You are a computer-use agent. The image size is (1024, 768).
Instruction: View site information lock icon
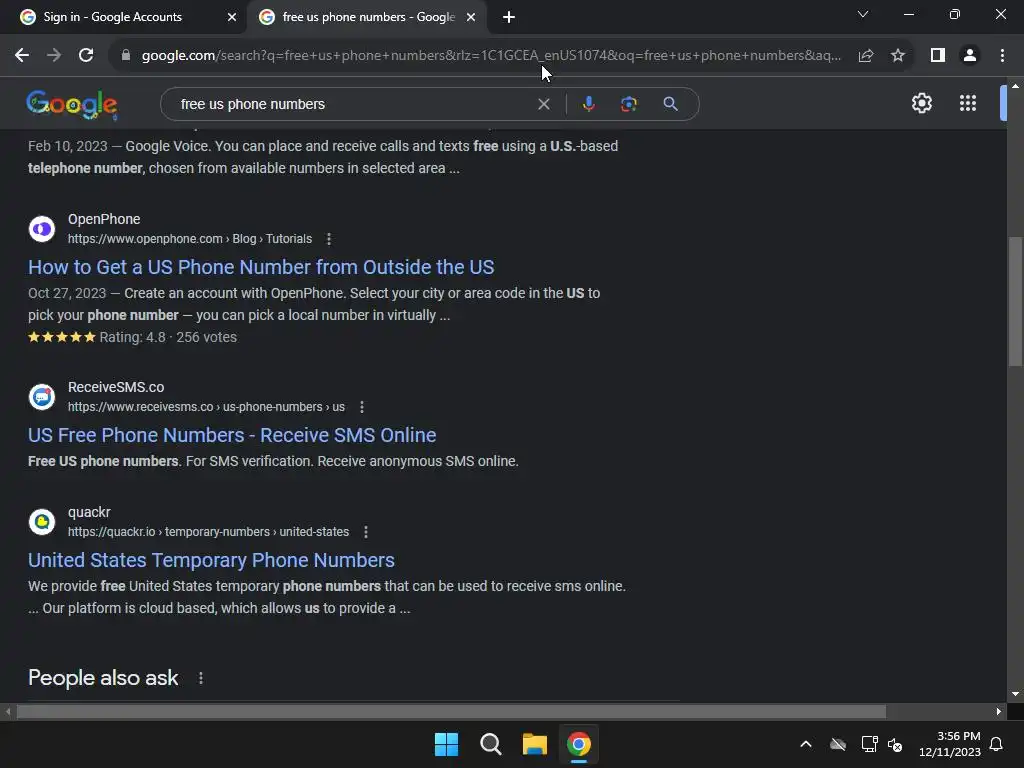pyautogui.click(x=126, y=56)
